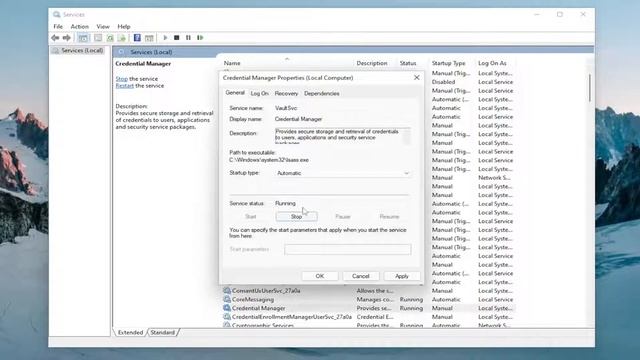640x360 pixels.
Task: Click the Stop Service square icon in toolbar
Action: point(177,38)
